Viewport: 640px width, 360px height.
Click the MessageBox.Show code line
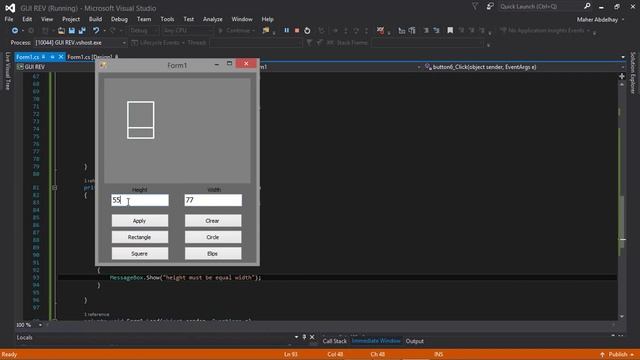coord(185,278)
